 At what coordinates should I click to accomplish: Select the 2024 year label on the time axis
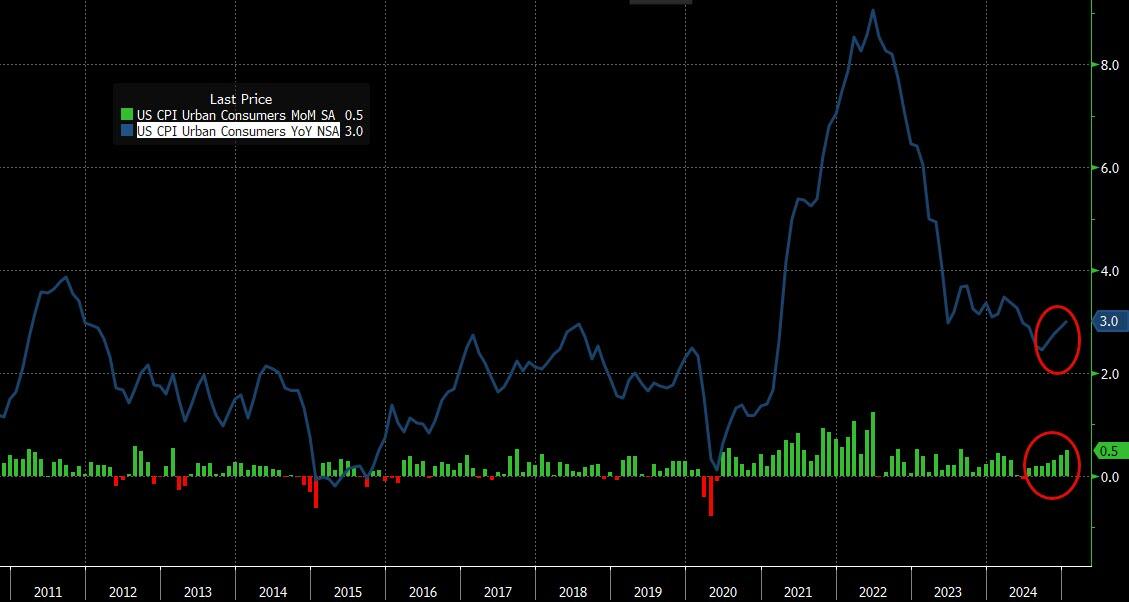tap(1022, 592)
